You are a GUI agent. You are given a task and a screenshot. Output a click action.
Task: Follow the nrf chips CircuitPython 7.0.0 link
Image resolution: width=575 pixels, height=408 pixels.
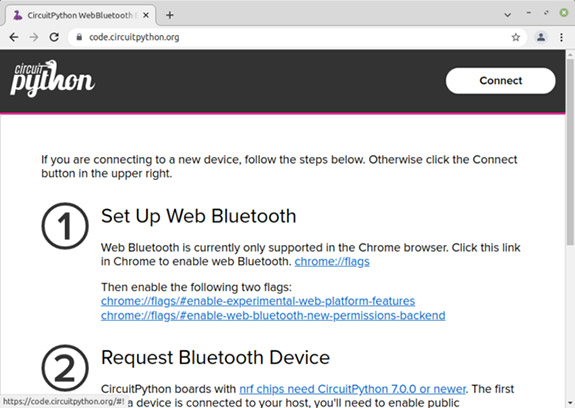click(352, 389)
